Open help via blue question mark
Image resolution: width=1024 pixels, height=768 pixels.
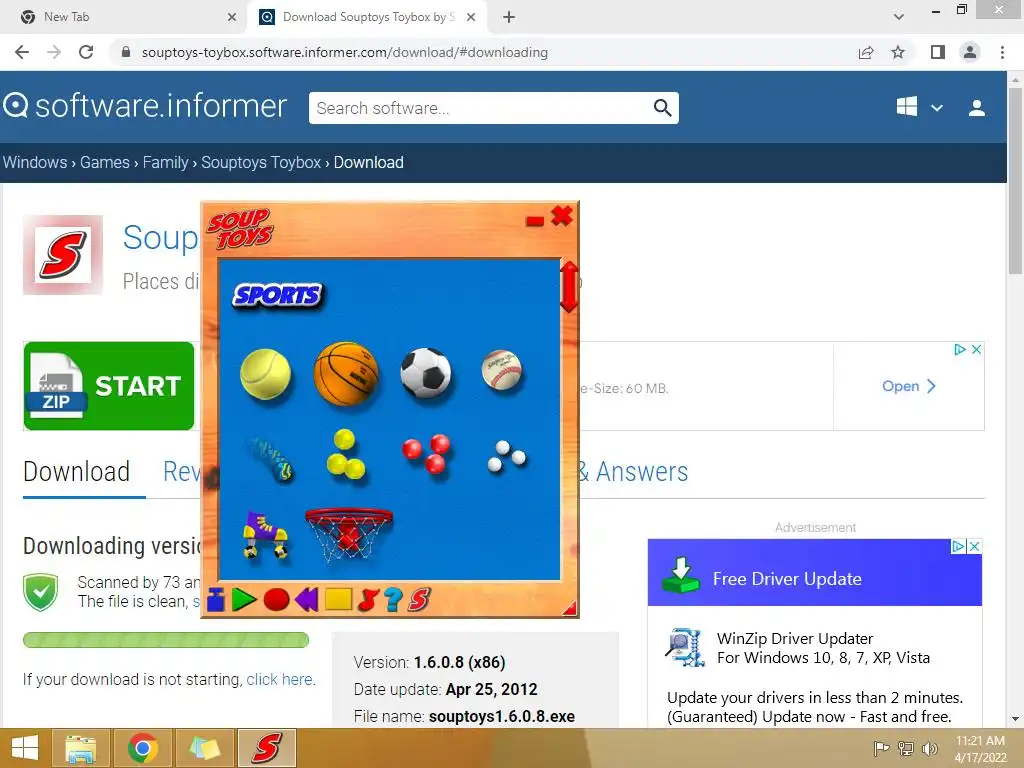[x=393, y=599]
